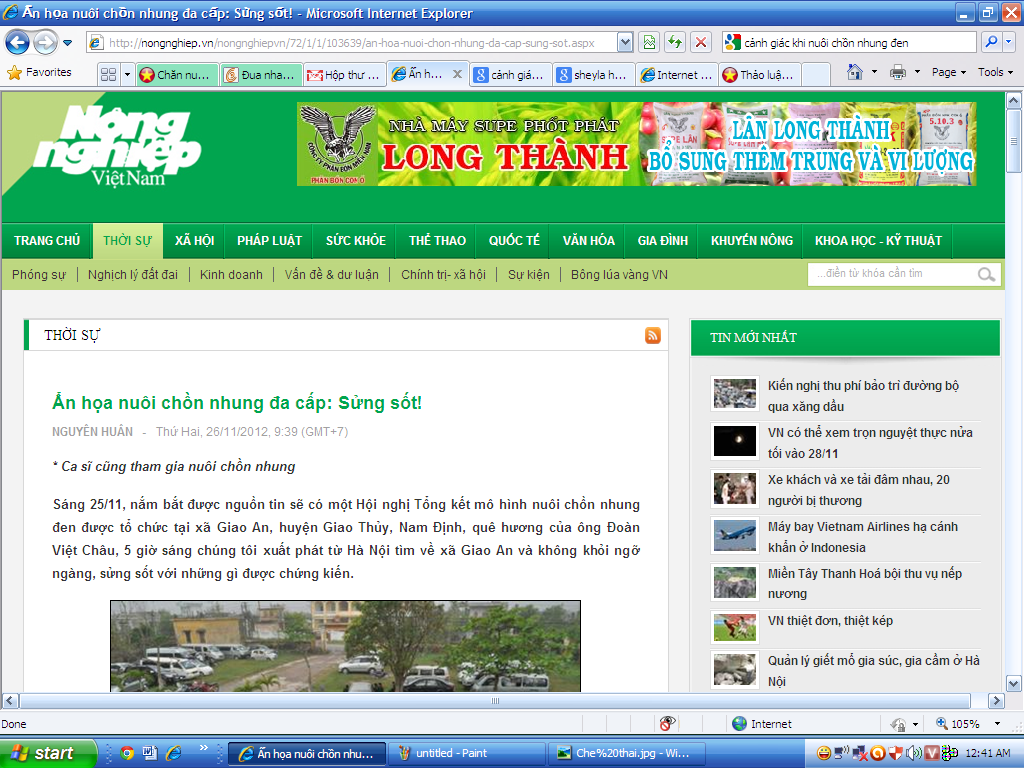Click the search magnifier in site search box
Screen dimensions: 1024x768
click(986, 274)
